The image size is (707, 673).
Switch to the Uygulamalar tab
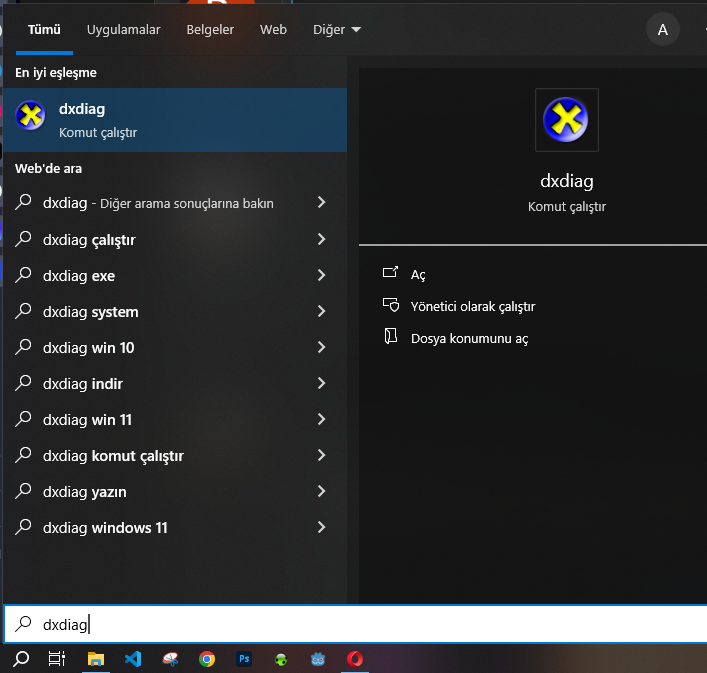[x=123, y=30]
